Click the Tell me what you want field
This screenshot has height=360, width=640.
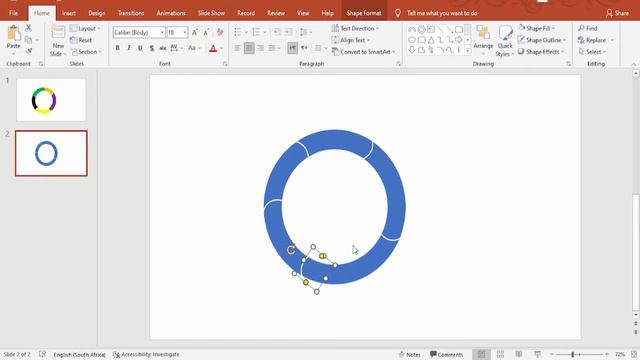[442, 13]
